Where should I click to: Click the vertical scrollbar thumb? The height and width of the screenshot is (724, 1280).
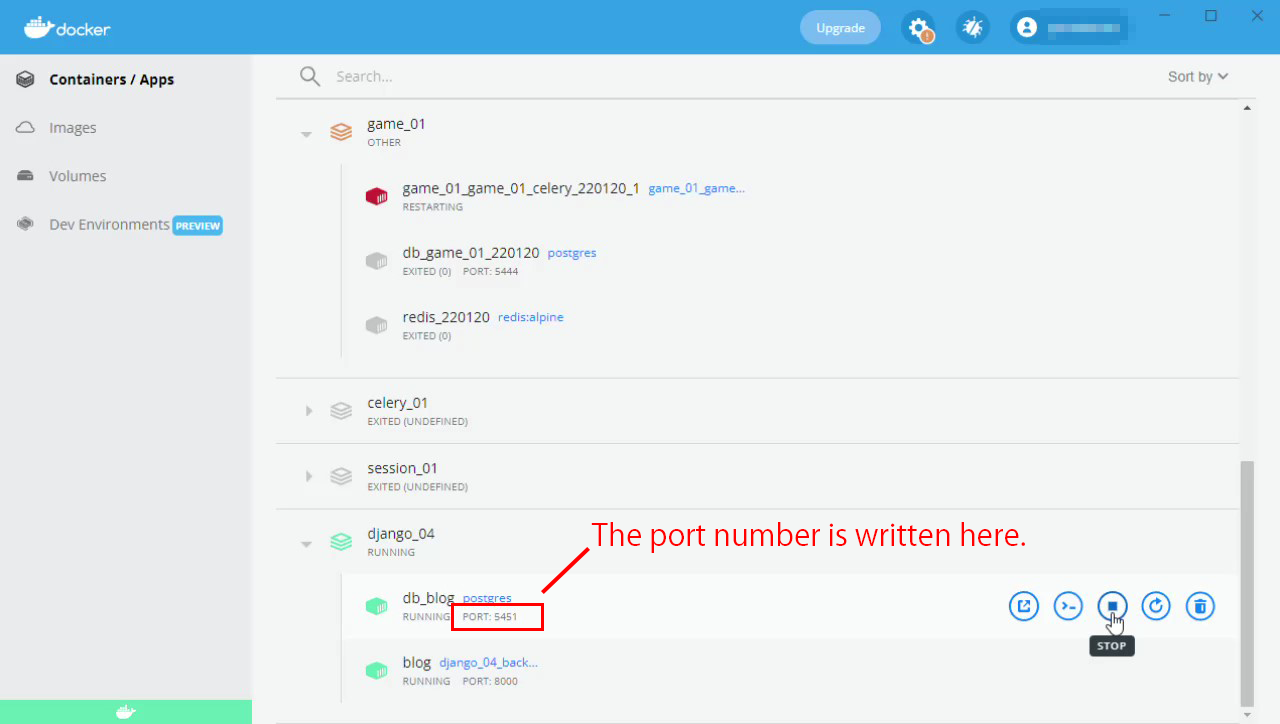(1246, 584)
